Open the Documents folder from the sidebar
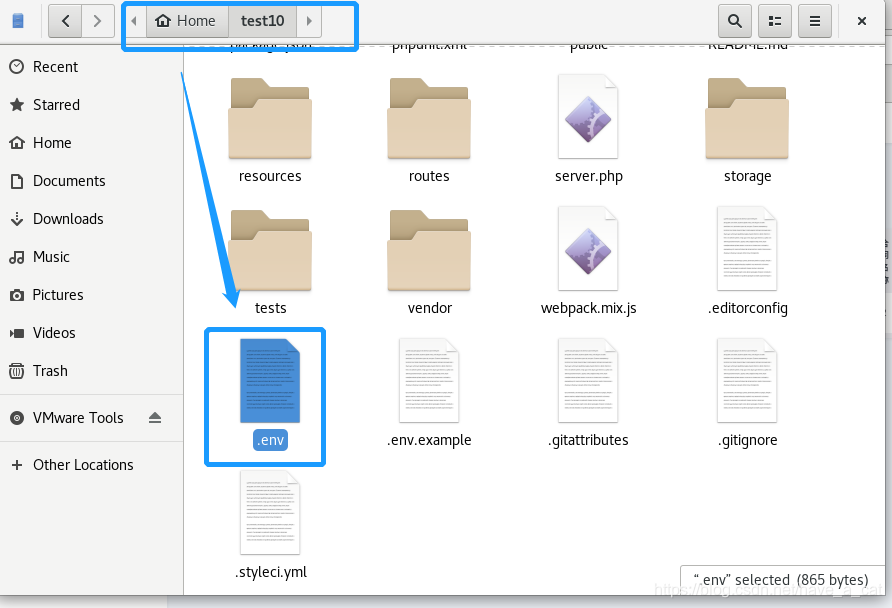Viewport: 892px width, 608px height. coord(70,180)
